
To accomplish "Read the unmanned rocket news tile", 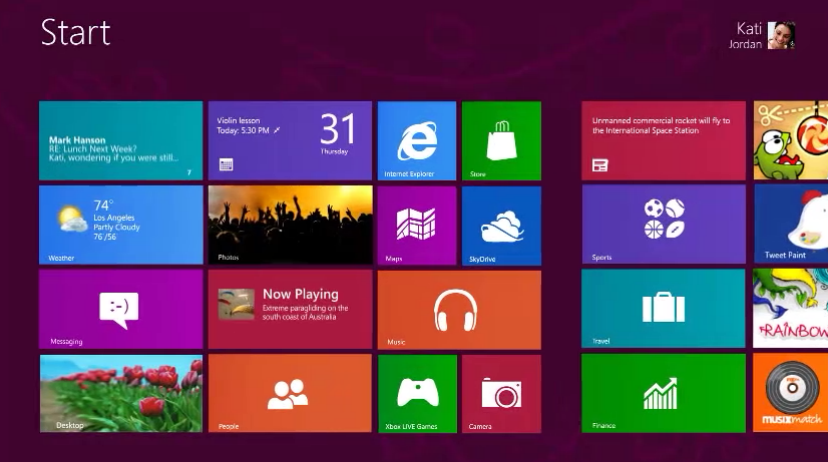I will pos(663,141).
